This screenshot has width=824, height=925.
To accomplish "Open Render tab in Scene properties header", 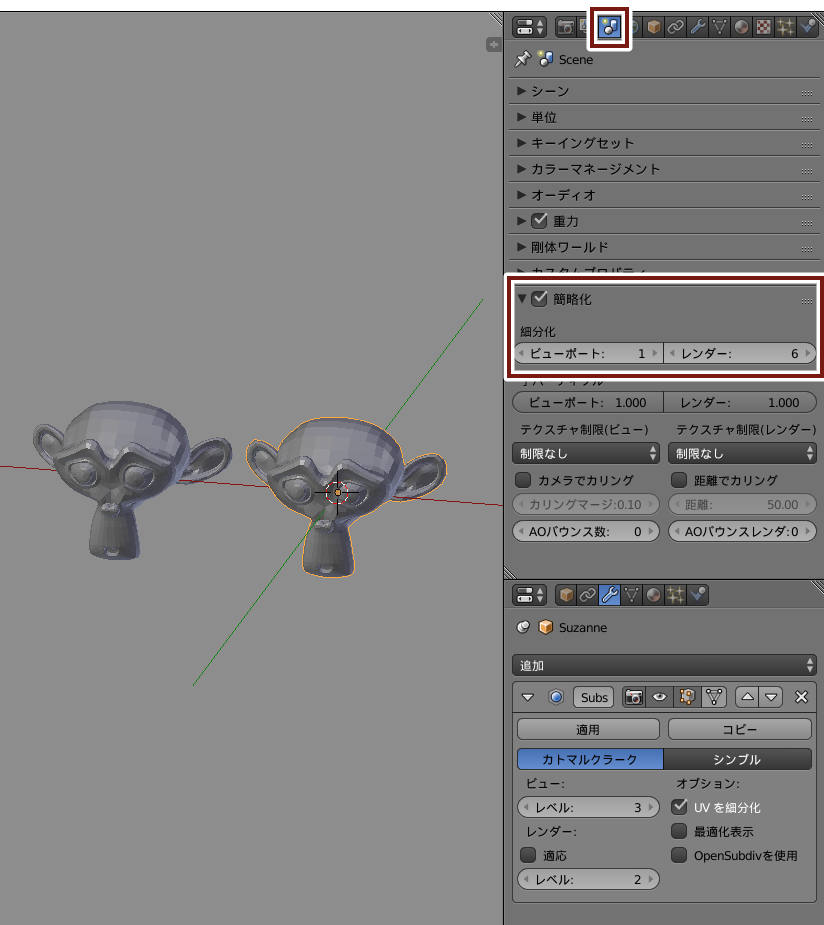I will [x=566, y=27].
